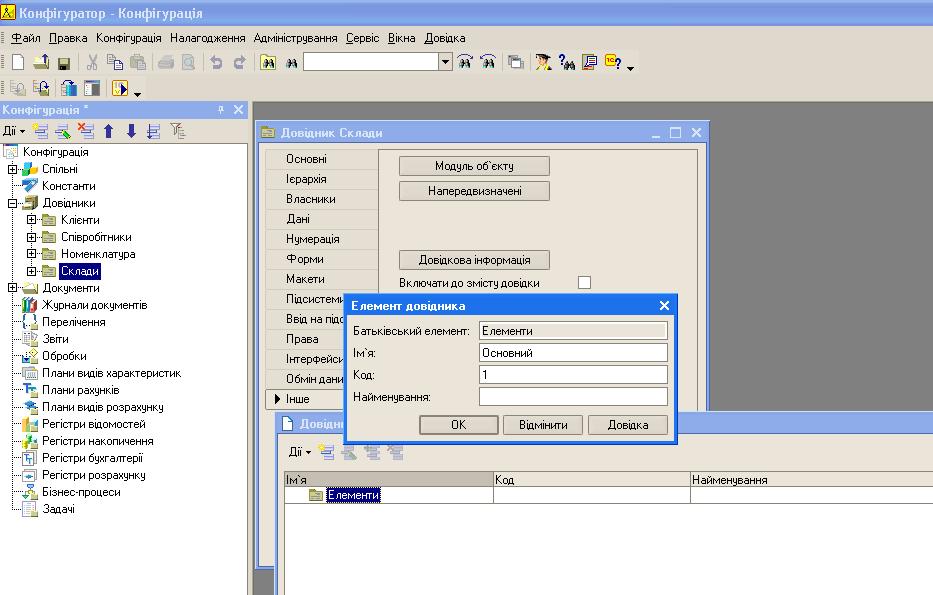Click the Undo arrow icon
This screenshot has height=595, width=933.
coord(217,62)
